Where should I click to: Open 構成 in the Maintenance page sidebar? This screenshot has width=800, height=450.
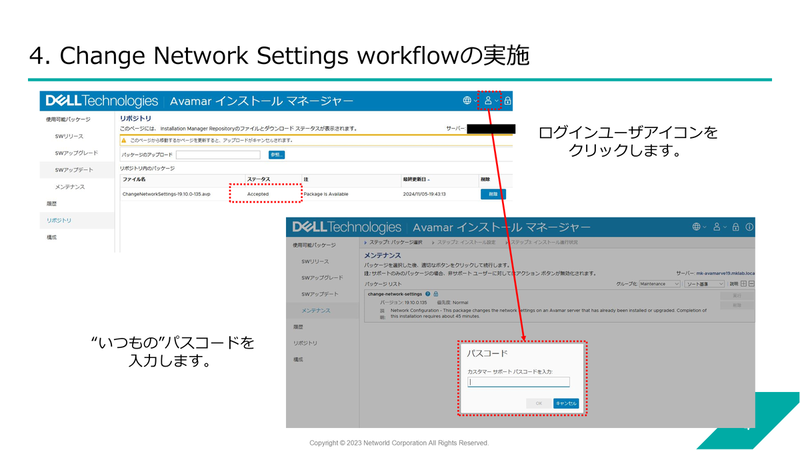click(x=298, y=359)
